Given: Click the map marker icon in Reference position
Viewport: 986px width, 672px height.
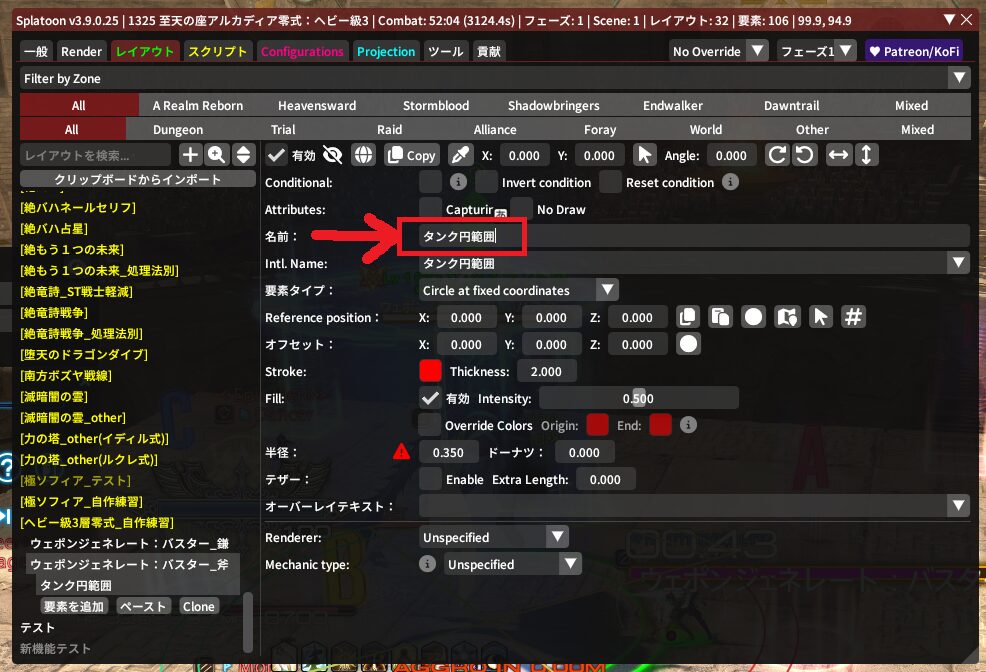Looking at the screenshot, I should click(787, 317).
